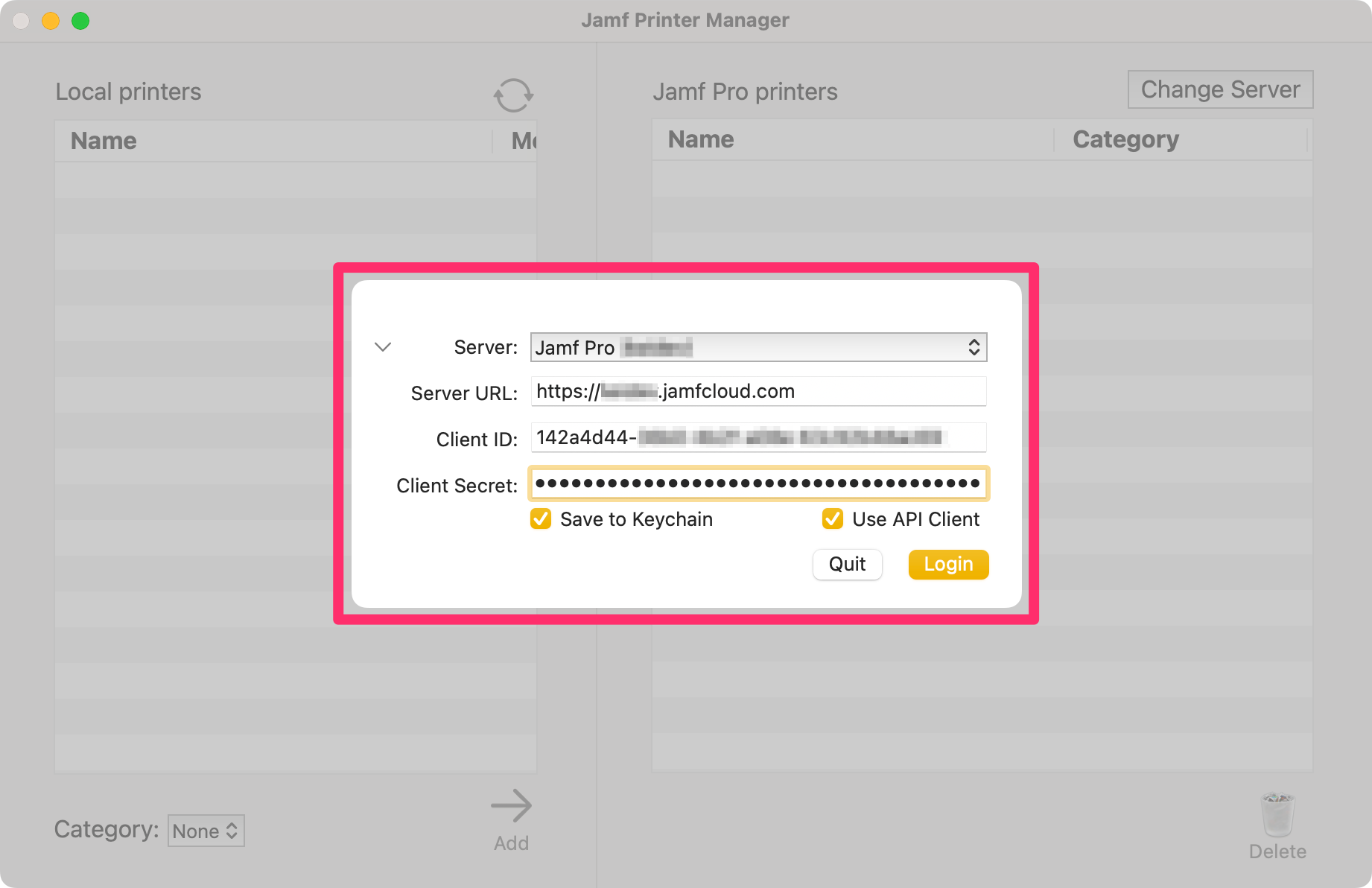Sort Jamf Pro printers by Category column
This screenshot has width=1372, height=888.
click(1181, 139)
